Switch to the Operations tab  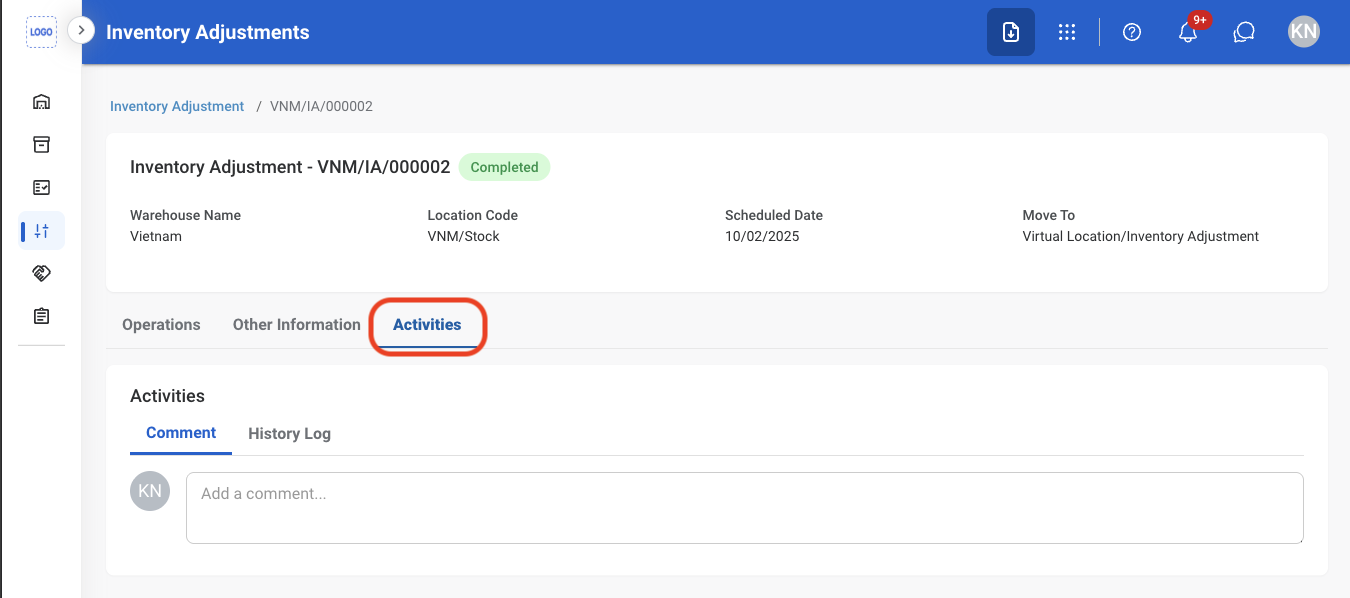161,325
